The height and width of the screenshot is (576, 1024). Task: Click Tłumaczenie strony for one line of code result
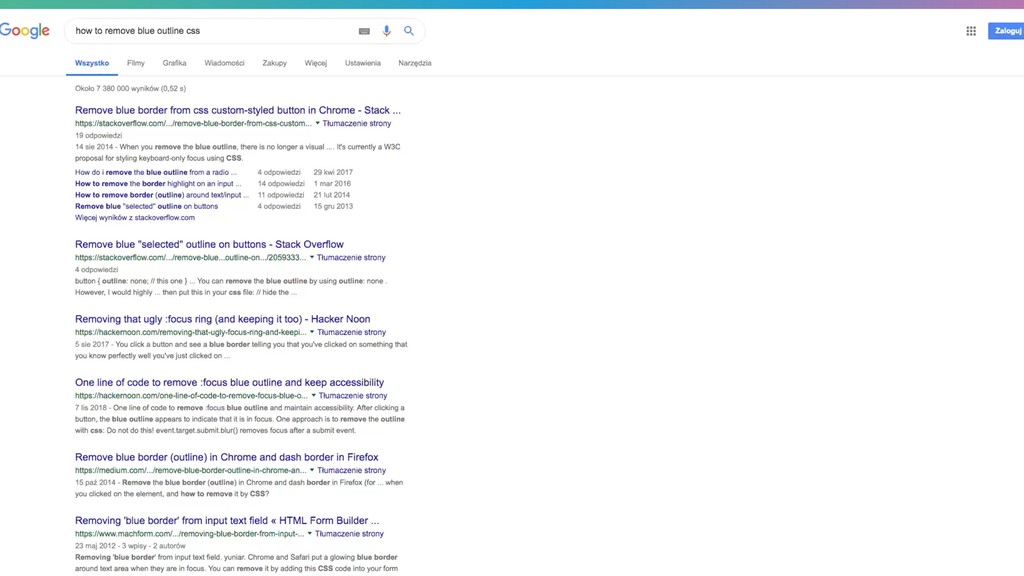353,396
